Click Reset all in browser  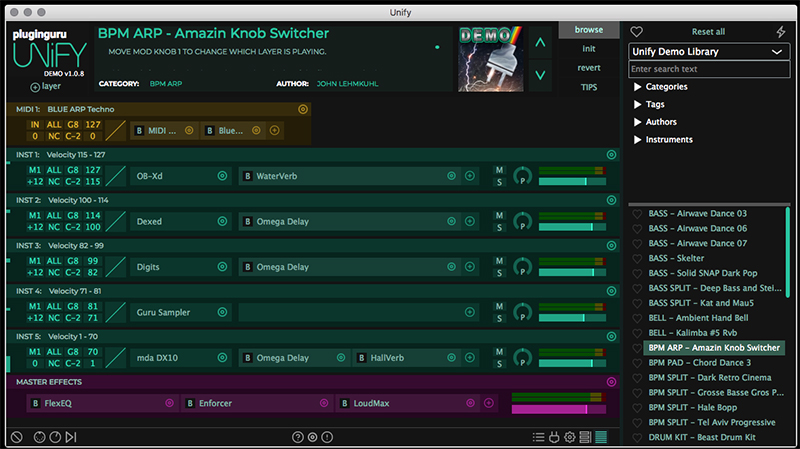click(708, 32)
